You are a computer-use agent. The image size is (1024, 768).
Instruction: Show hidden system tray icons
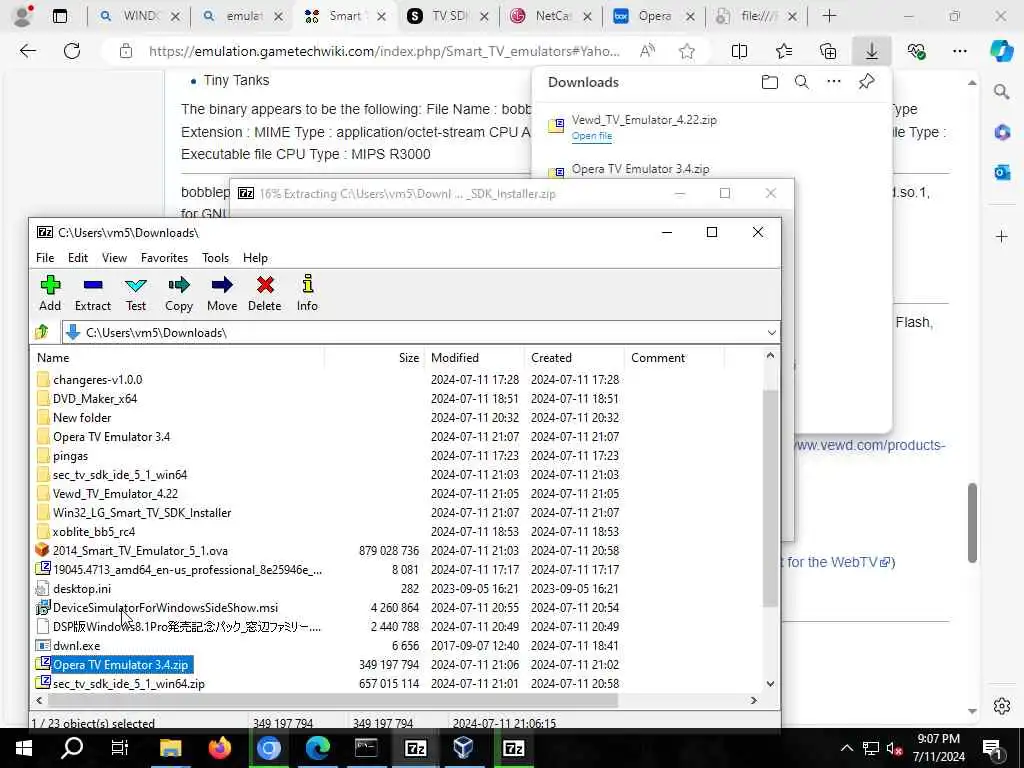tap(846, 748)
